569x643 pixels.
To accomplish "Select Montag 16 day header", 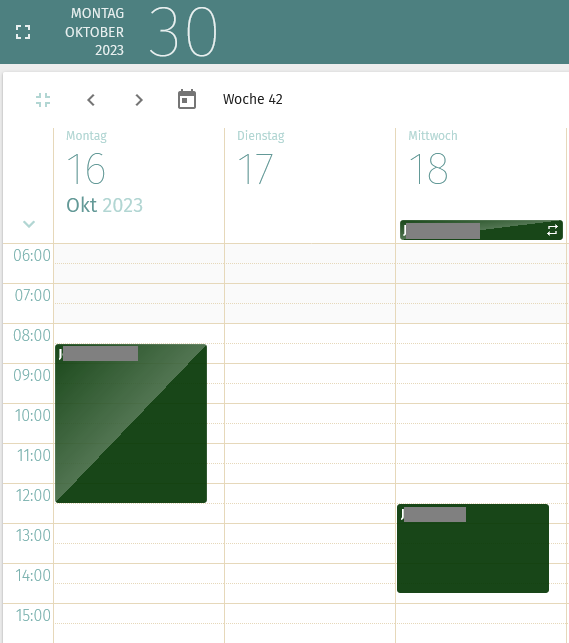I will [86, 160].
